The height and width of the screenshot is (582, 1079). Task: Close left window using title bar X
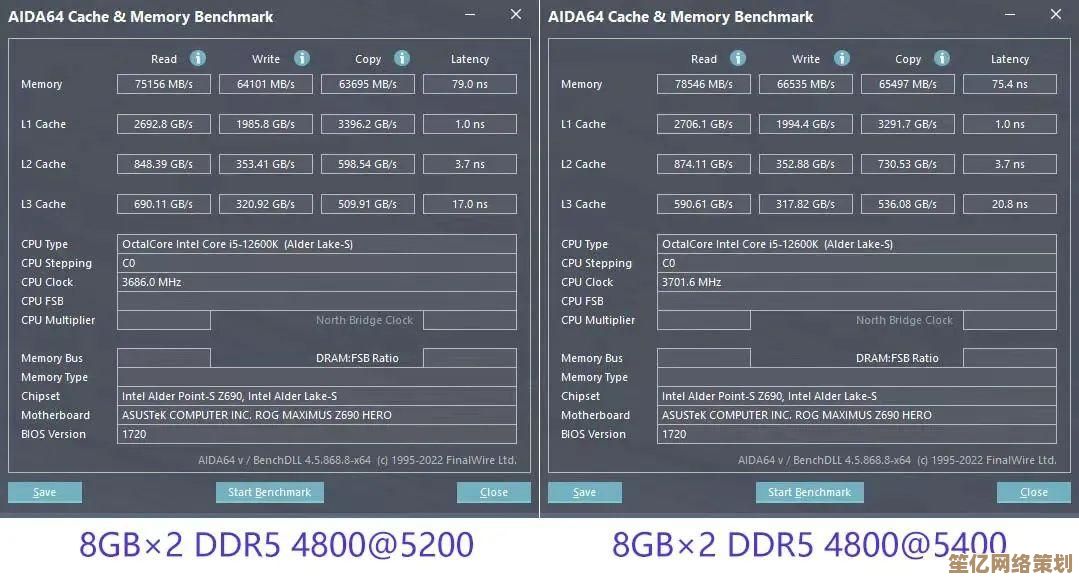click(x=515, y=15)
